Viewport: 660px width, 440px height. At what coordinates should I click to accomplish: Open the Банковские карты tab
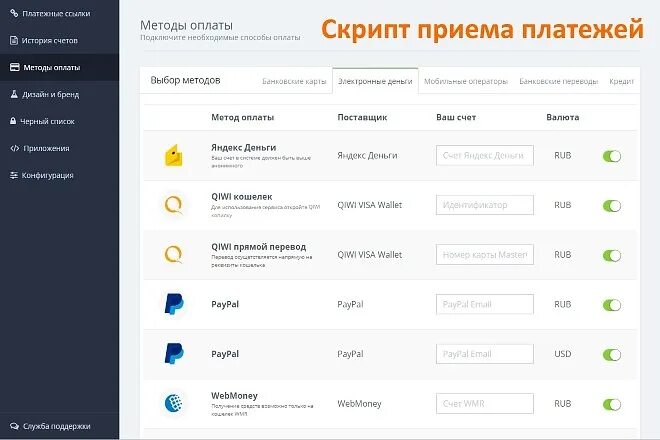294,81
